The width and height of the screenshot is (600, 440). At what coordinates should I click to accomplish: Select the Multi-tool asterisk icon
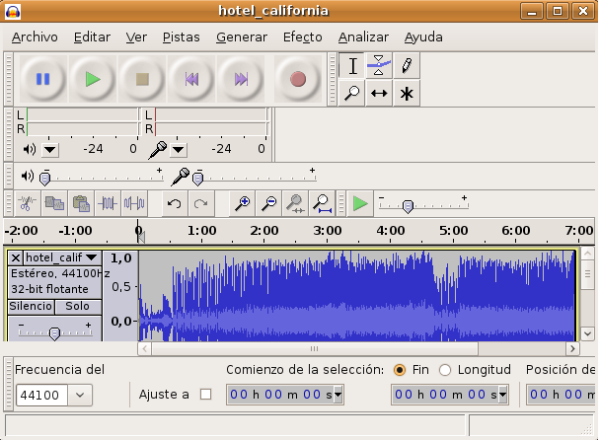pyautogui.click(x=406, y=93)
